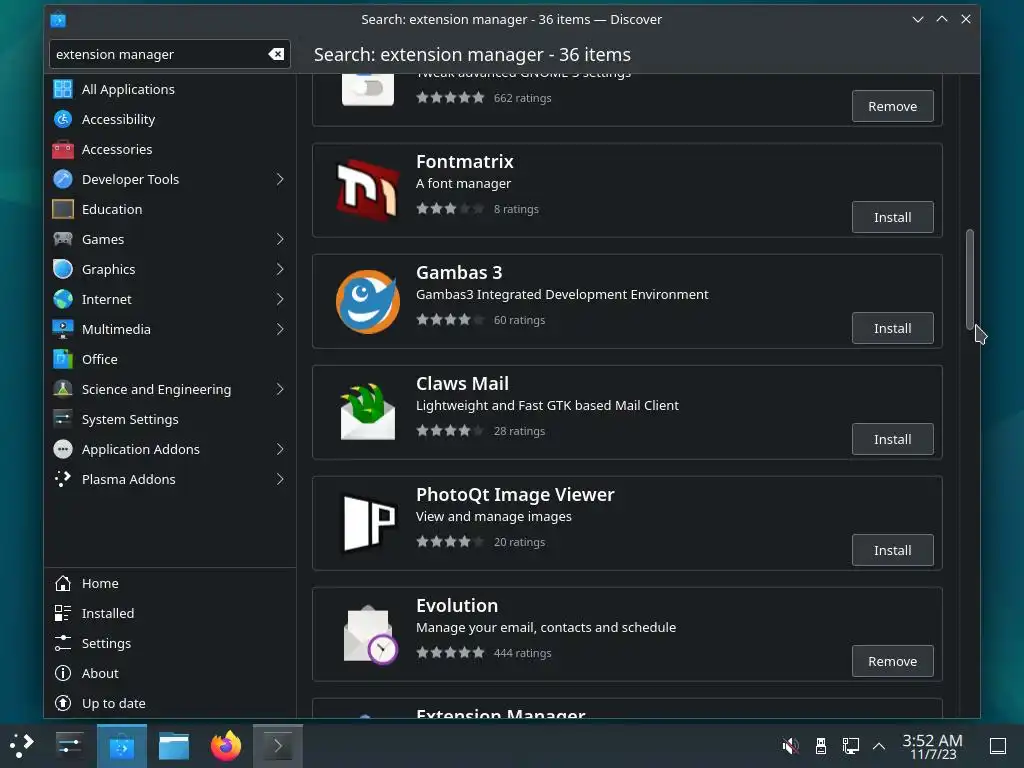Click the Education blackboard icon
1024x768 pixels.
click(63, 209)
